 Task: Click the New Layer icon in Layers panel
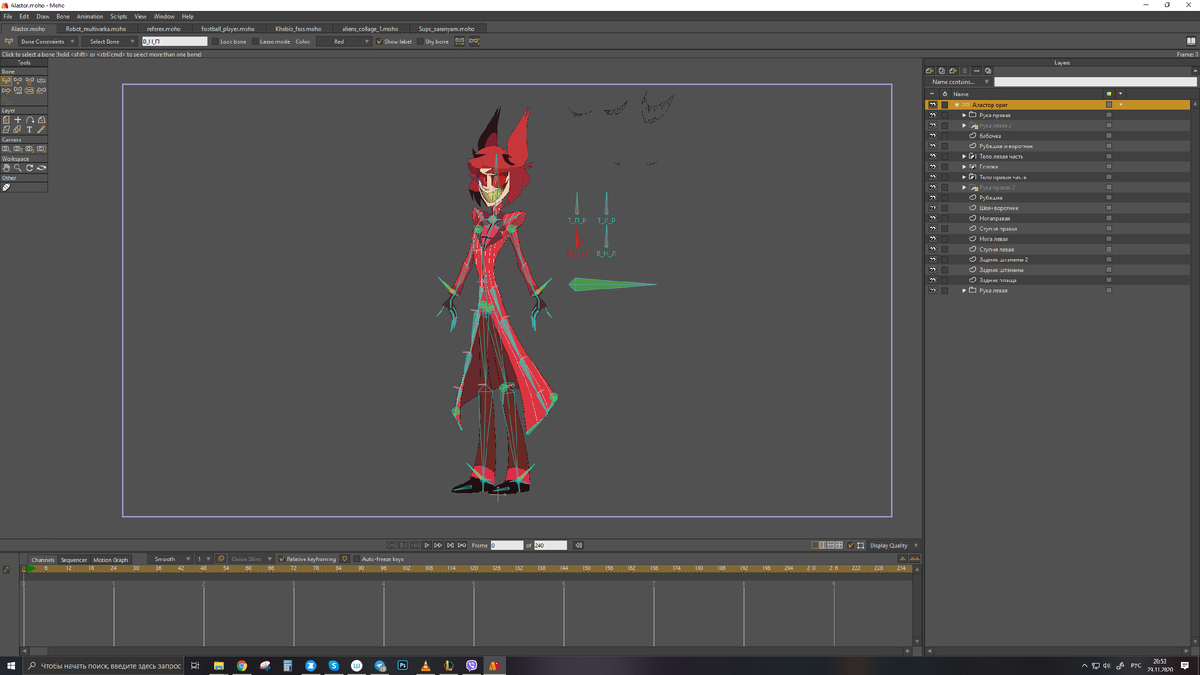[x=929, y=71]
